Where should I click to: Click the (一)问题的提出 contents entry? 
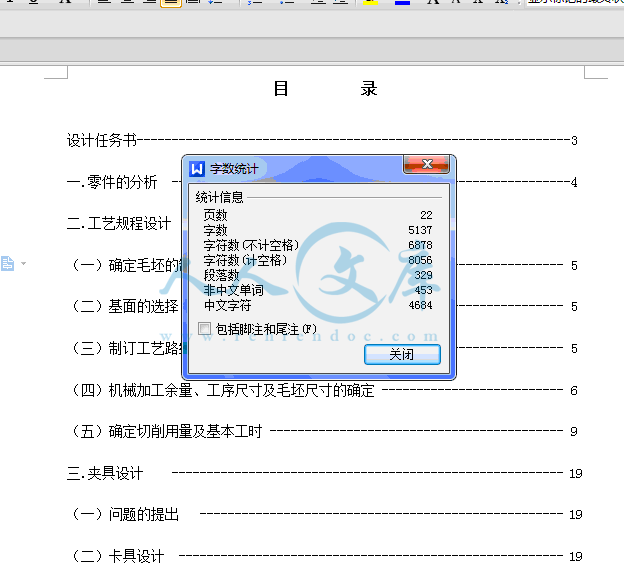click(125, 514)
